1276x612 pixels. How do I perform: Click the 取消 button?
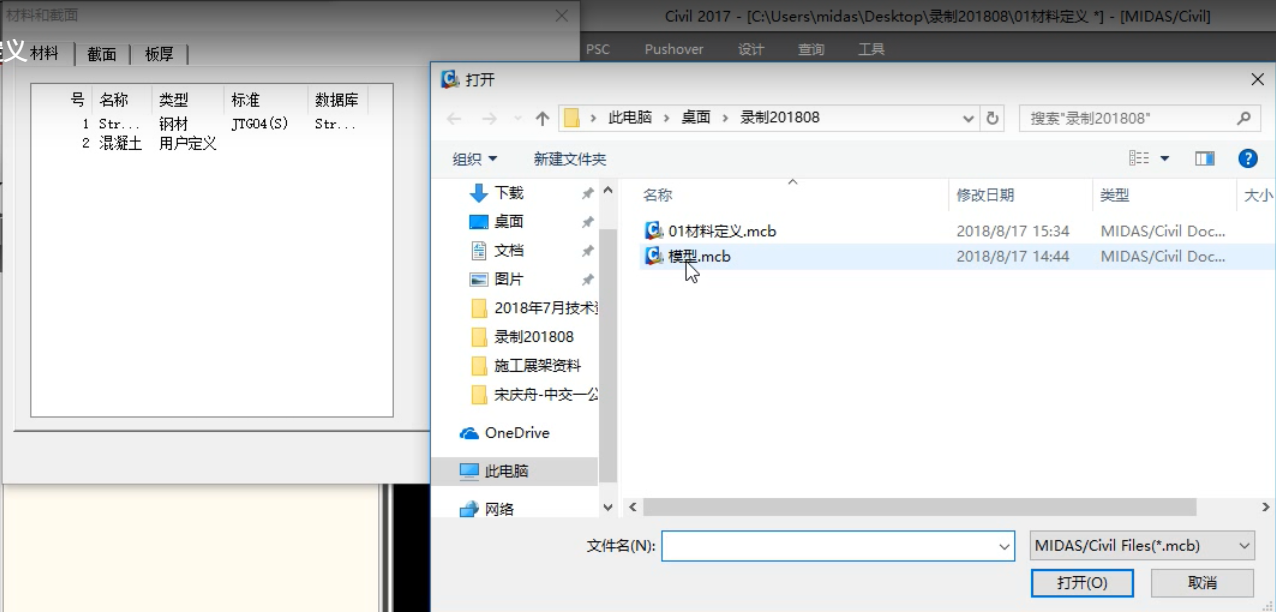[1202, 583]
